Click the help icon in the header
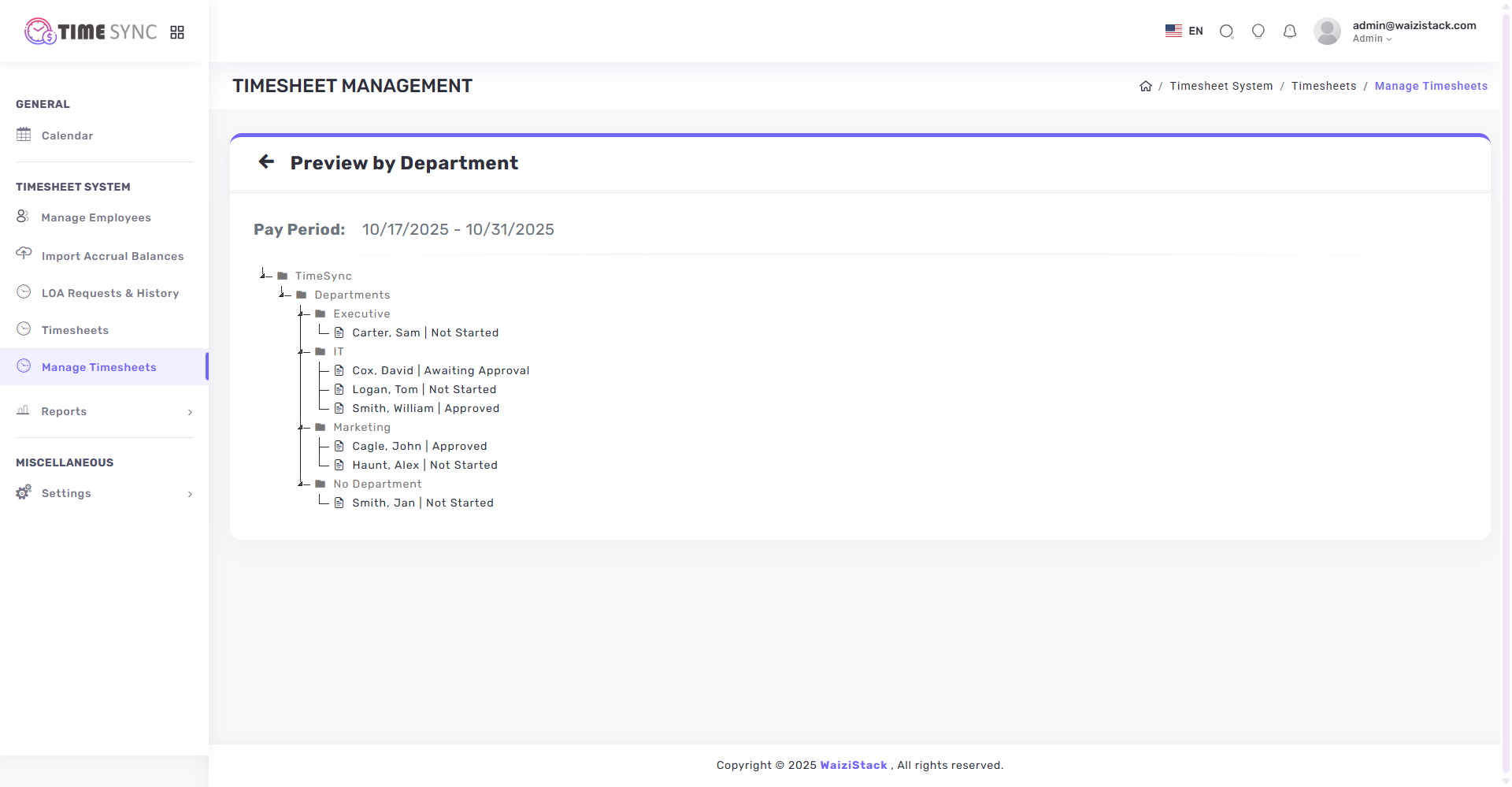This screenshot has width=1512, height=787. tap(1258, 32)
